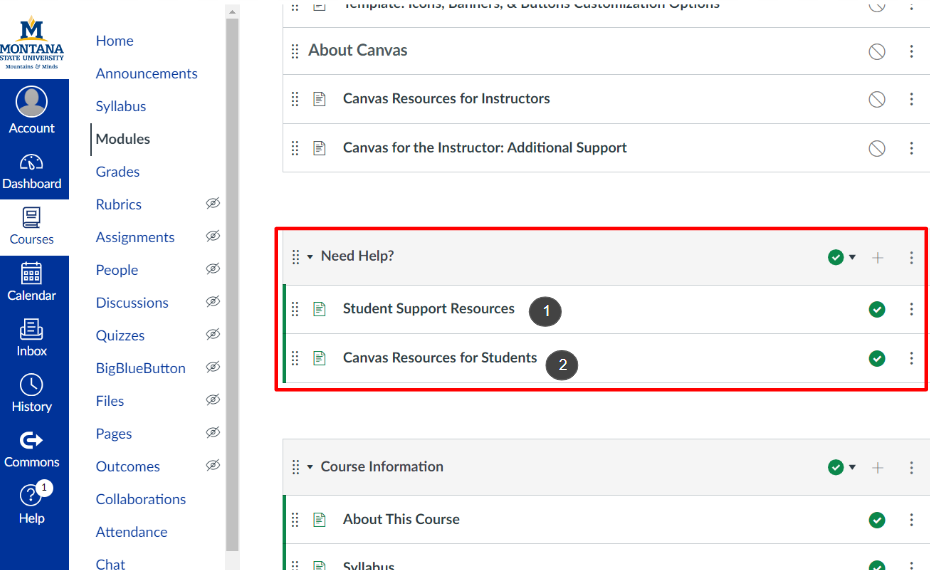Open Attendance in course navigation
Screen dimensions: 930x570
pyautogui.click(x=131, y=532)
